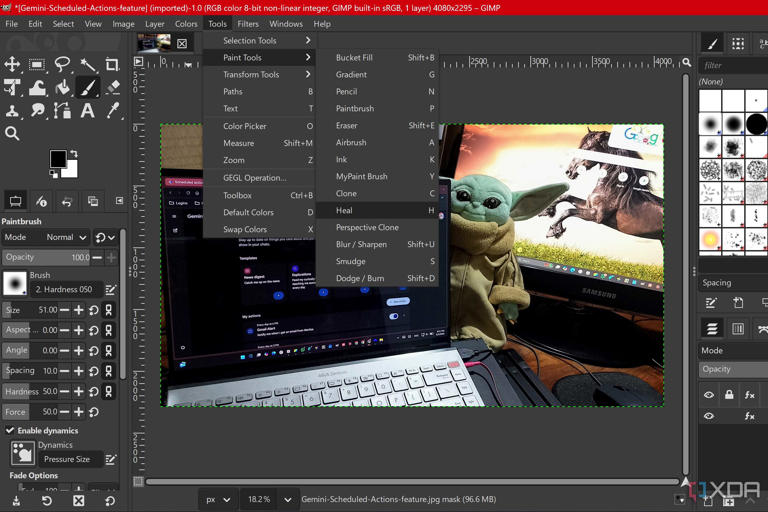Click the brush preview thumbnail

pos(15,284)
